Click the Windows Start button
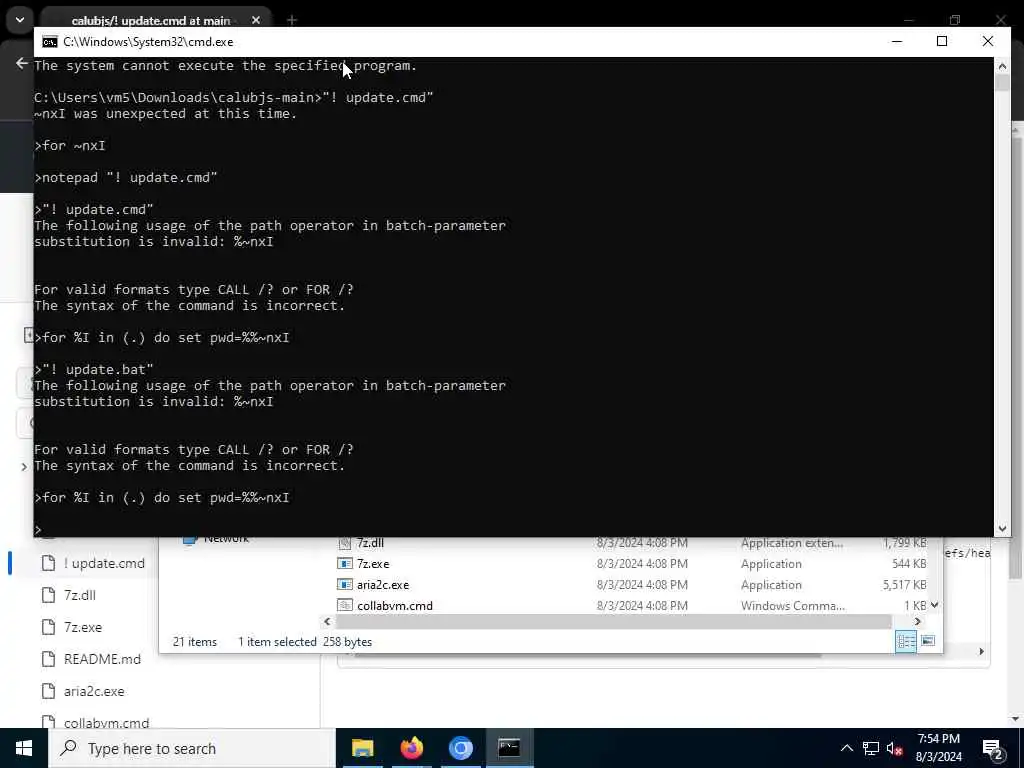1024x768 pixels. click(x=24, y=748)
